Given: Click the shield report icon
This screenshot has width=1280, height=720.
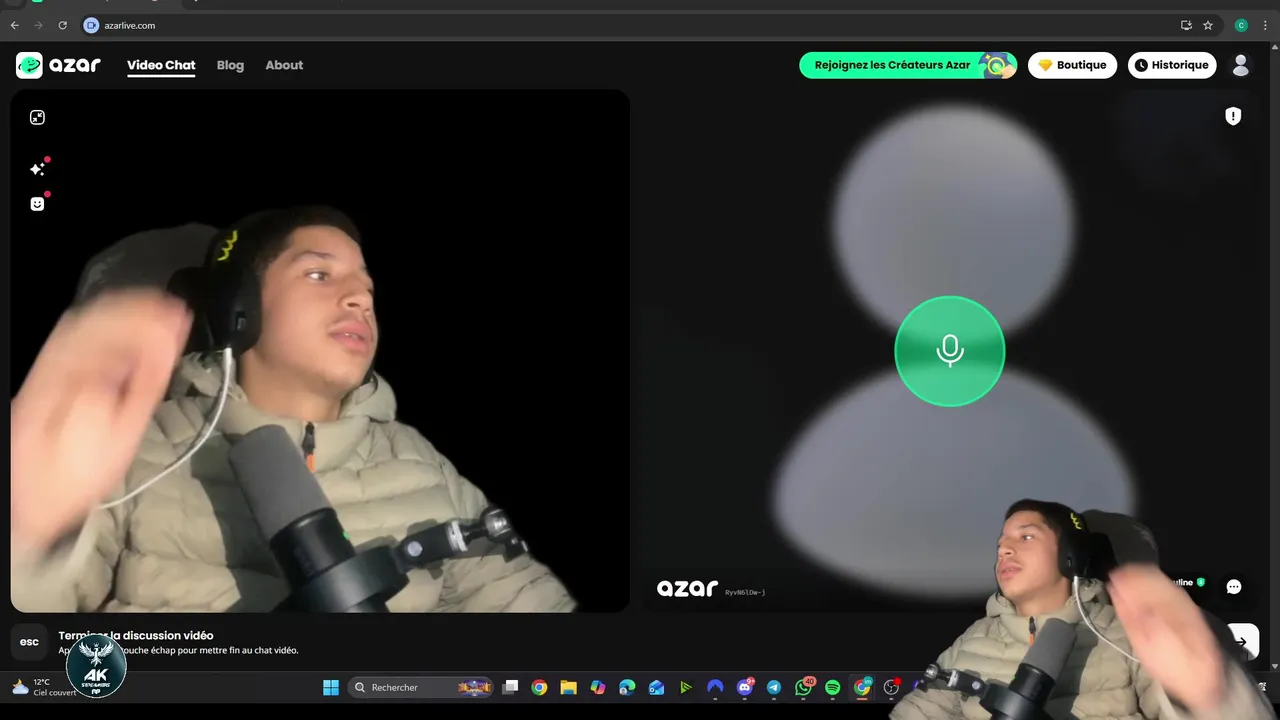Looking at the screenshot, I should tap(1233, 116).
